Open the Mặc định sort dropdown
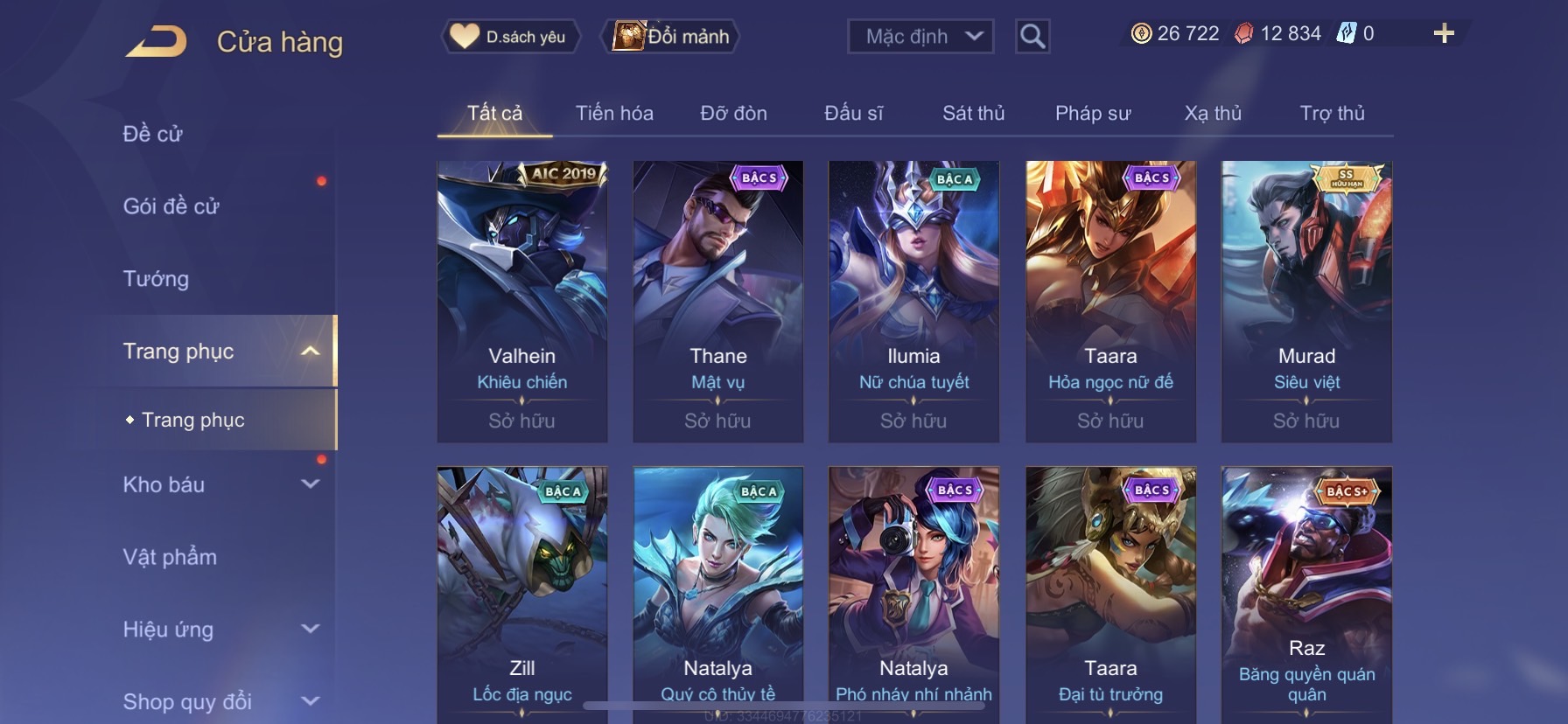1568x724 pixels. pos(920,36)
